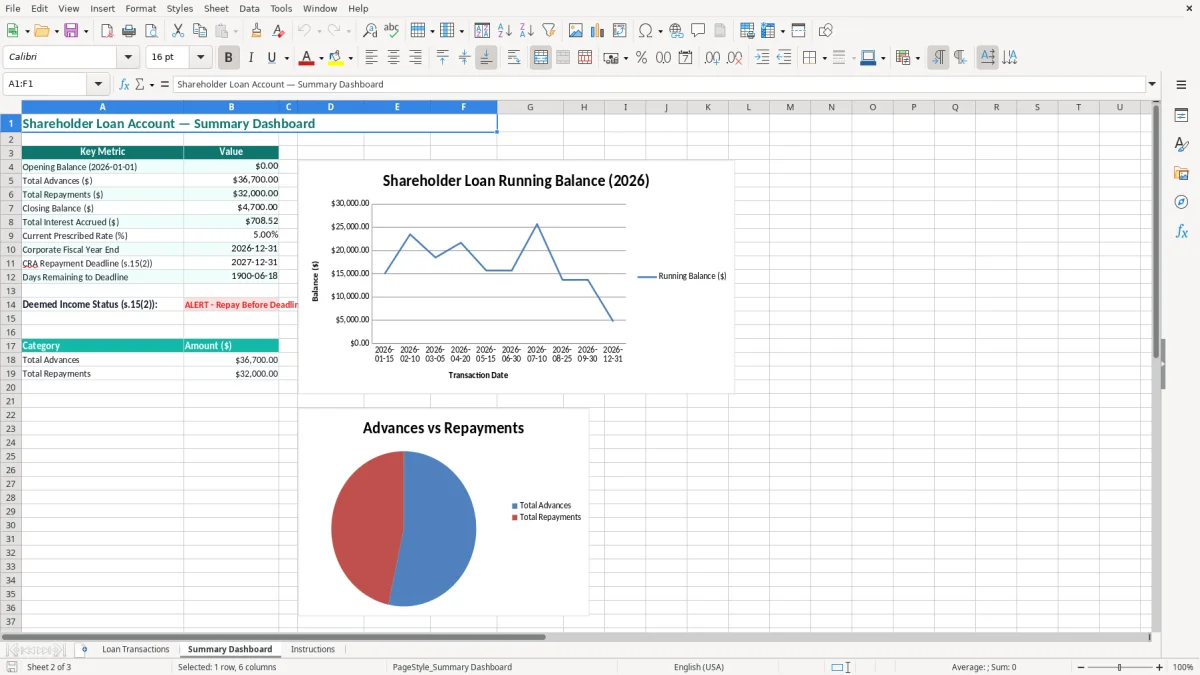Insert an image

(x=576, y=31)
